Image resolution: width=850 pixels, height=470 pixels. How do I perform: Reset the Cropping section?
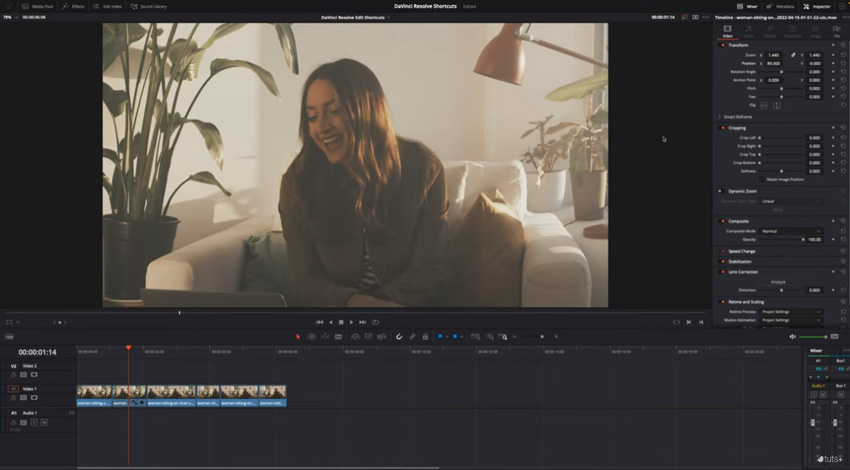point(843,128)
